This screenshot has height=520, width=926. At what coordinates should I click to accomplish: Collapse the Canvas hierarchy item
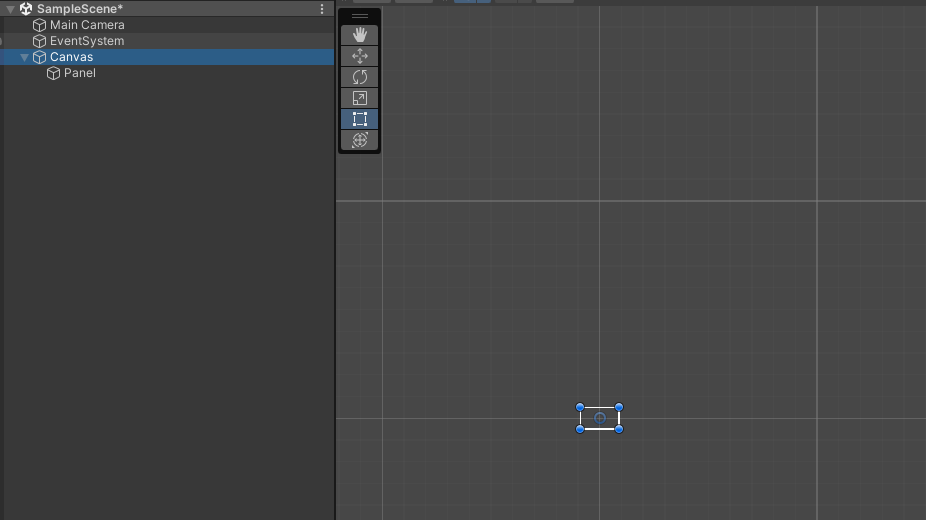tap(24, 57)
